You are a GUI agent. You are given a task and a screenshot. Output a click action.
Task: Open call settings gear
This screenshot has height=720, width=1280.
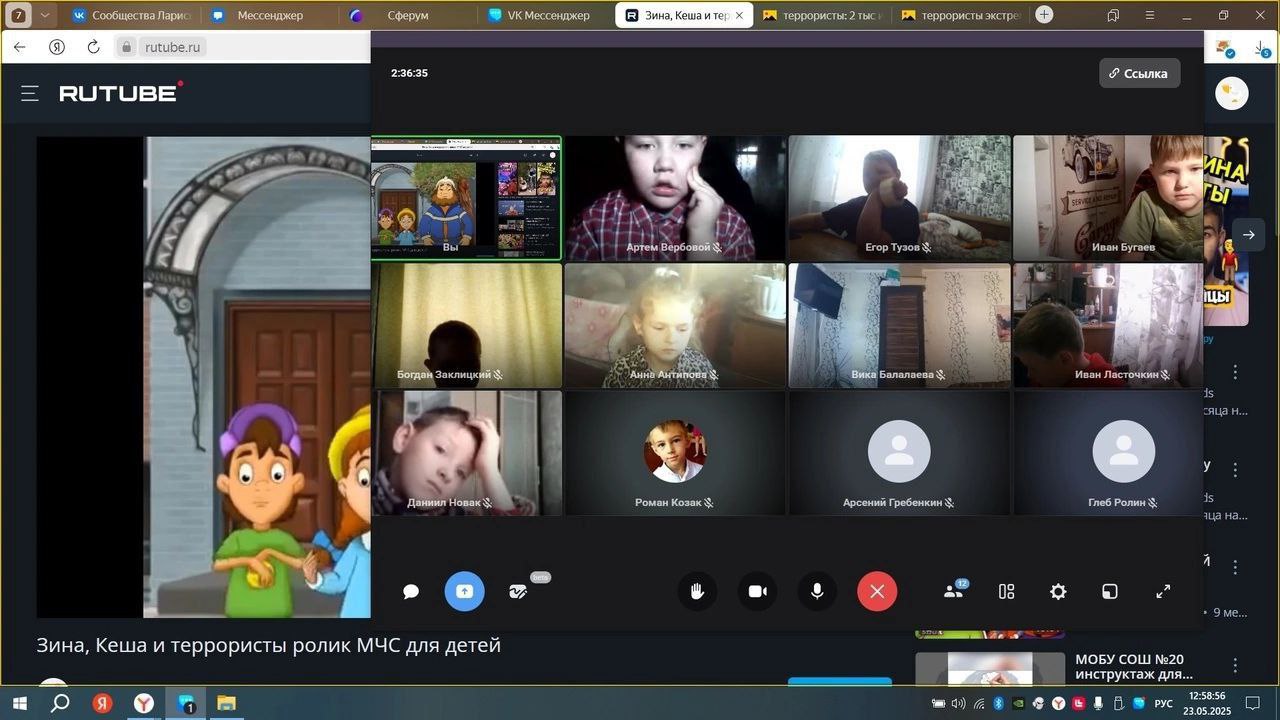(1058, 592)
